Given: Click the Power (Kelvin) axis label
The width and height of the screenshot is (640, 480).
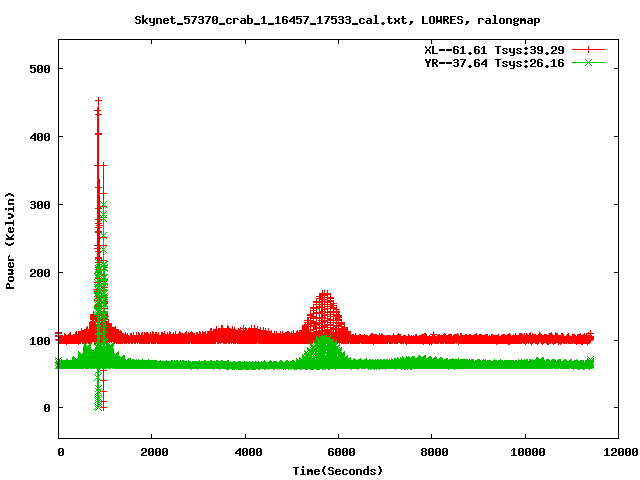Looking at the screenshot, I should click(x=10, y=241).
